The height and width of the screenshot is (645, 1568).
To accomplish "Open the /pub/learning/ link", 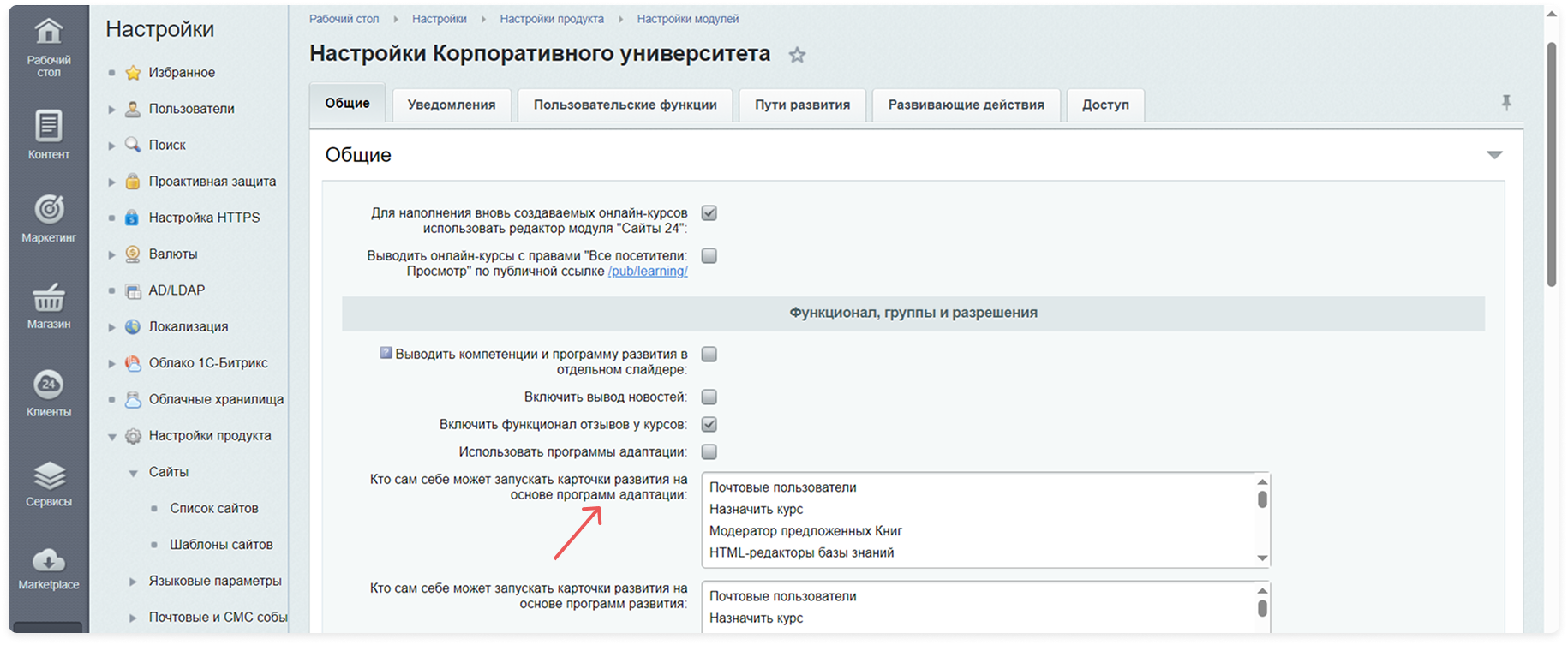I will pyautogui.click(x=648, y=272).
